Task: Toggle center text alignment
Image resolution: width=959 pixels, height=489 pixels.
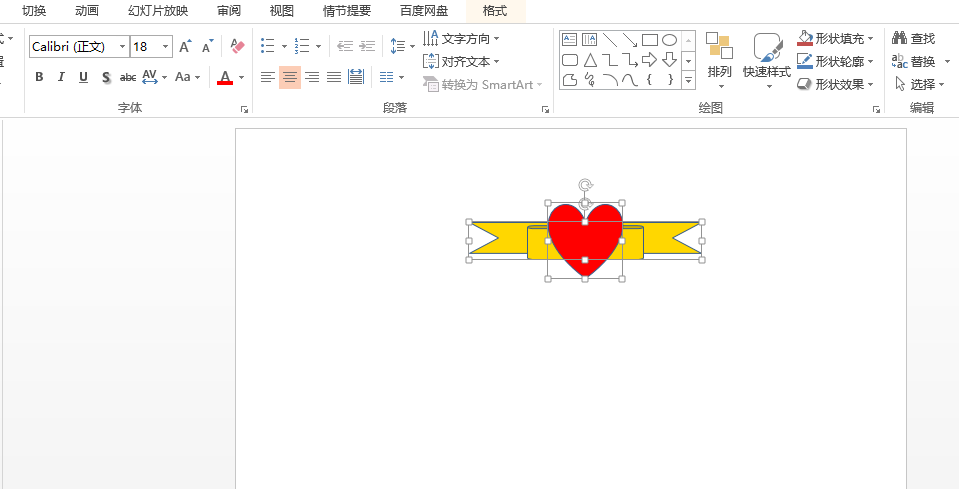Action: (290, 77)
